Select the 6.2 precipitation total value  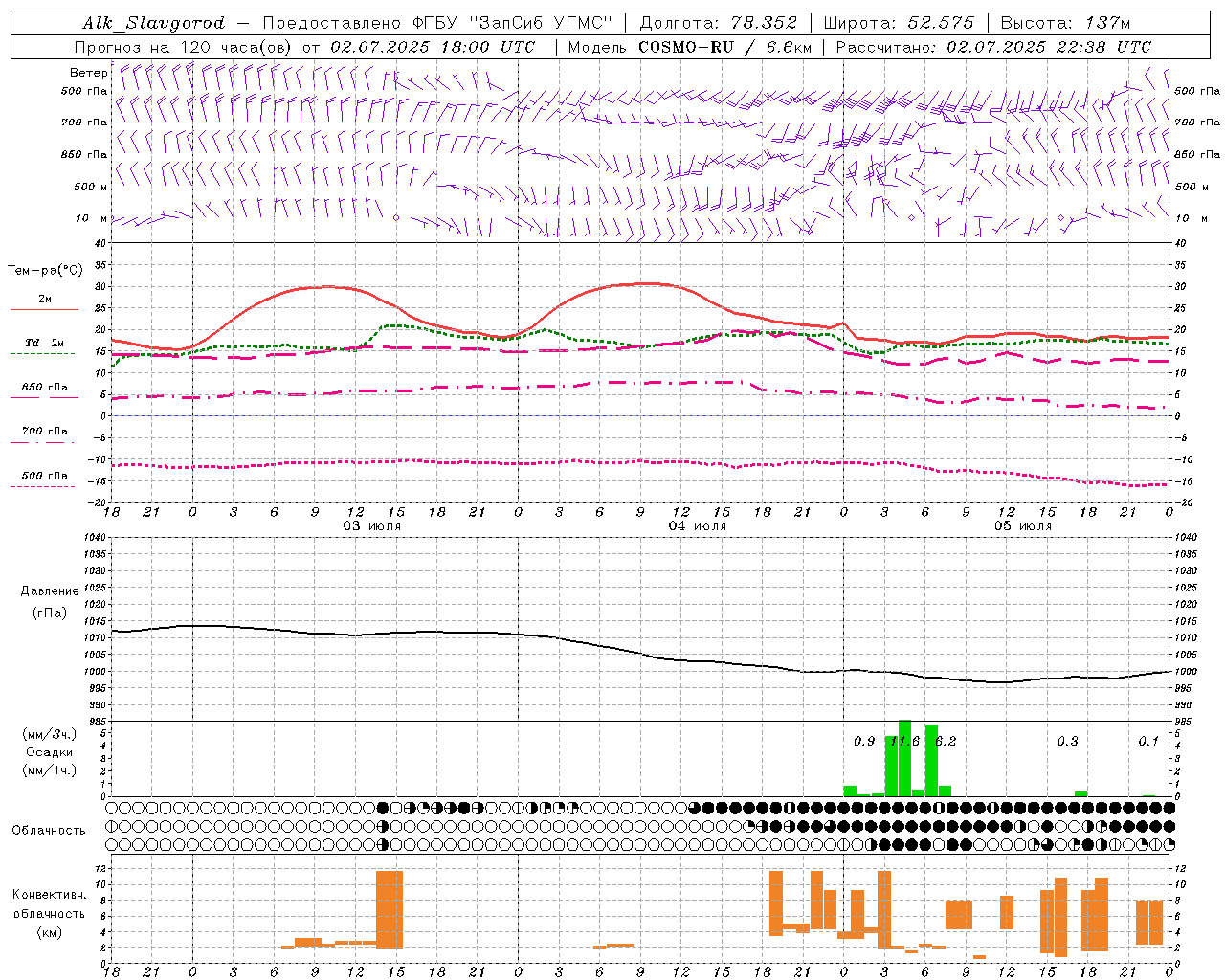click(x=946, y=741)
